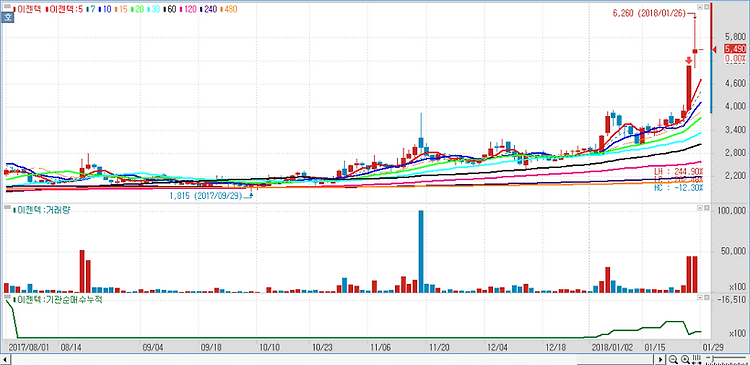The image size is (750, 365).
Task: Click the 01/29 date label
Action: pos(712,346)
